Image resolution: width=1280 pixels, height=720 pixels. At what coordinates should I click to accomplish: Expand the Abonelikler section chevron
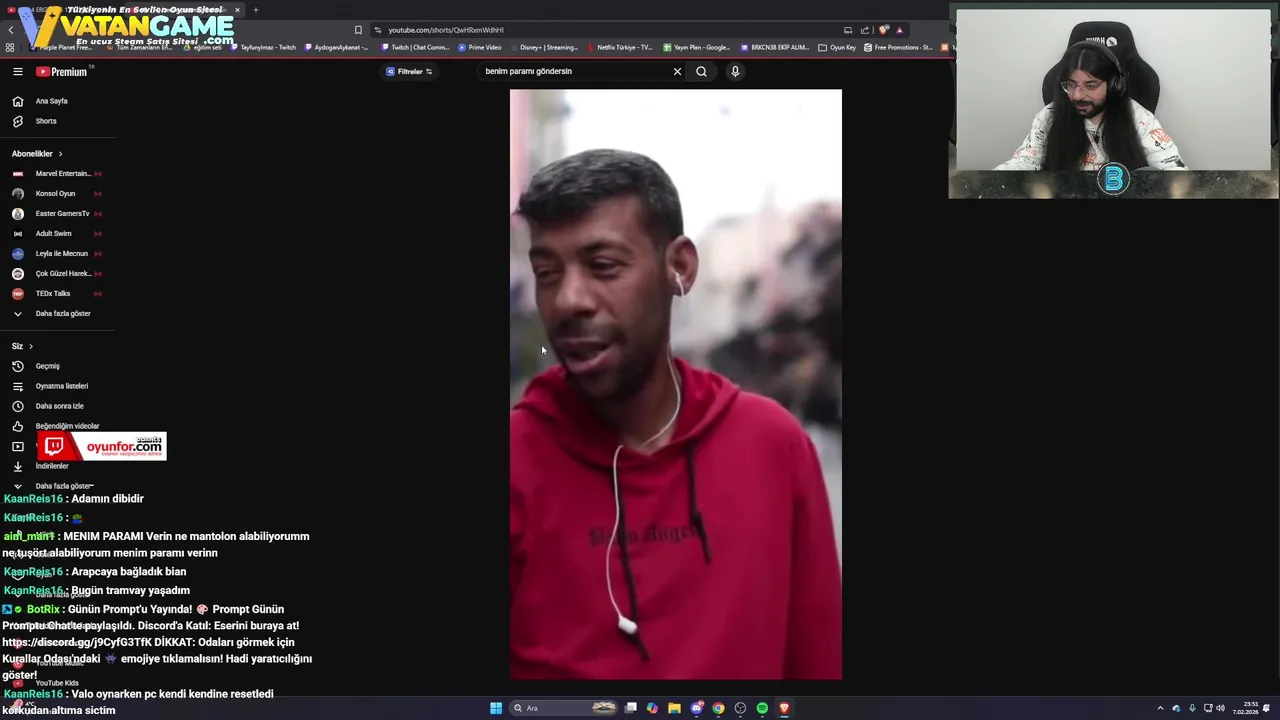[60, 154]
